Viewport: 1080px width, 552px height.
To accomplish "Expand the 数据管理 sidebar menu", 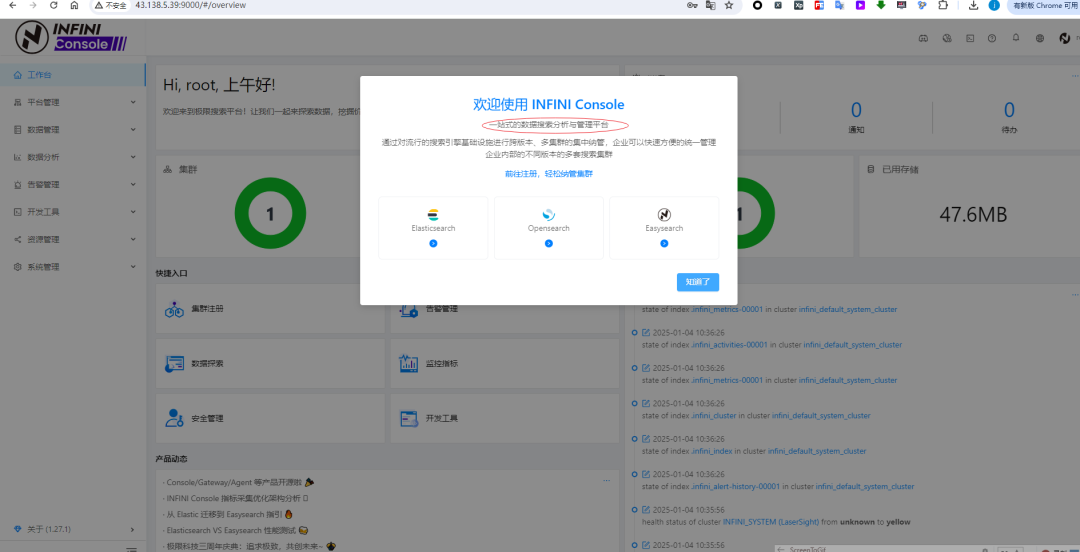I will (x=73, y=130).
